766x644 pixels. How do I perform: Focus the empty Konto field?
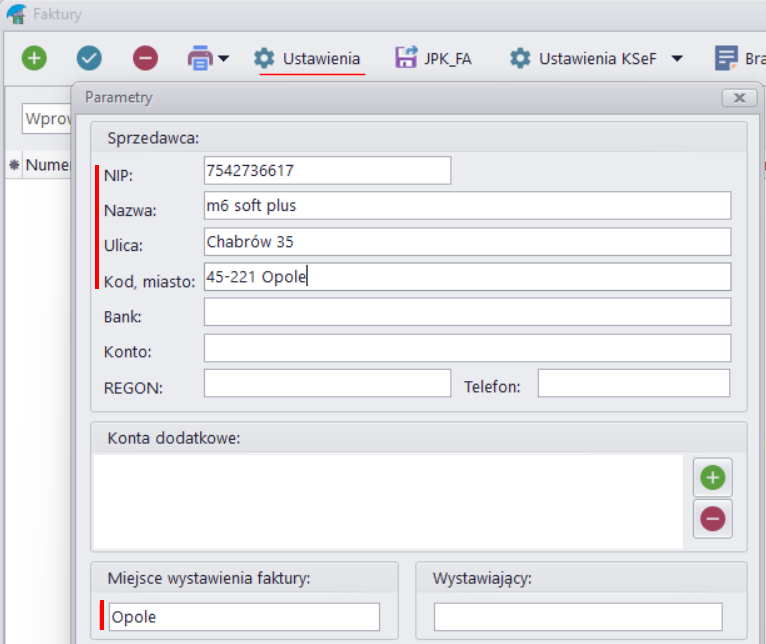[x=467, y=348]
